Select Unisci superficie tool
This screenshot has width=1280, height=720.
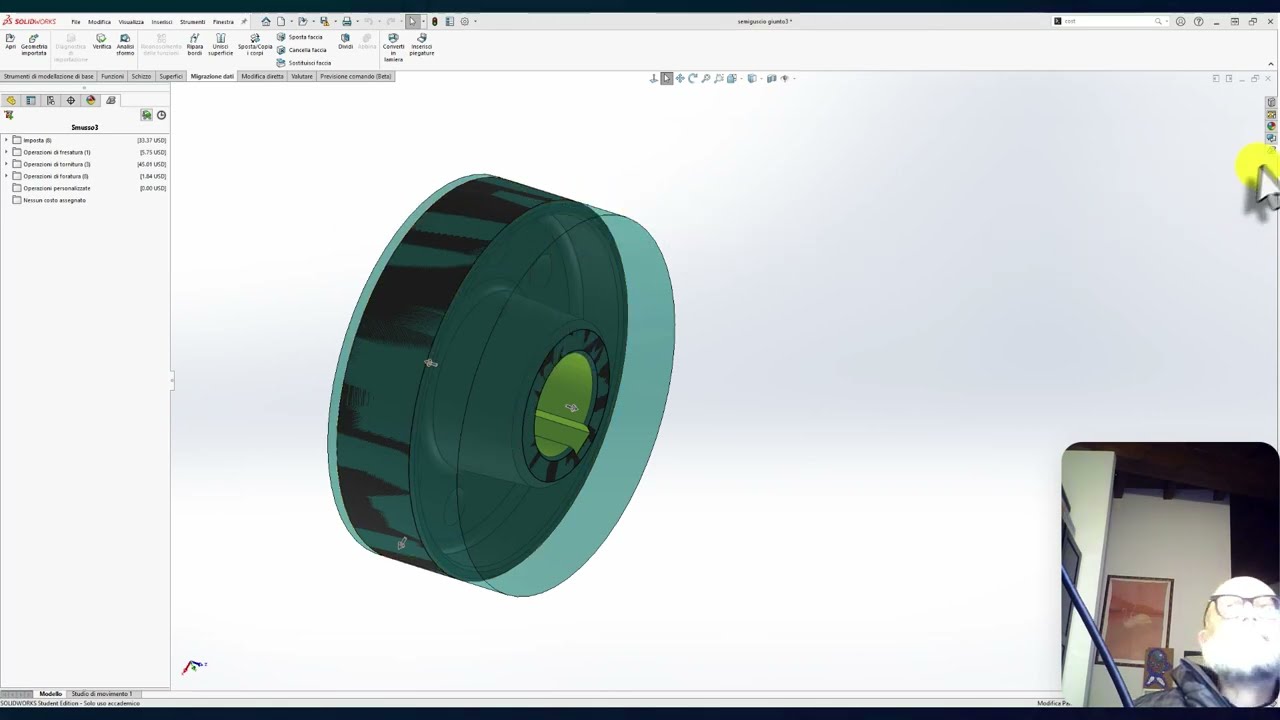coord(221,44)
